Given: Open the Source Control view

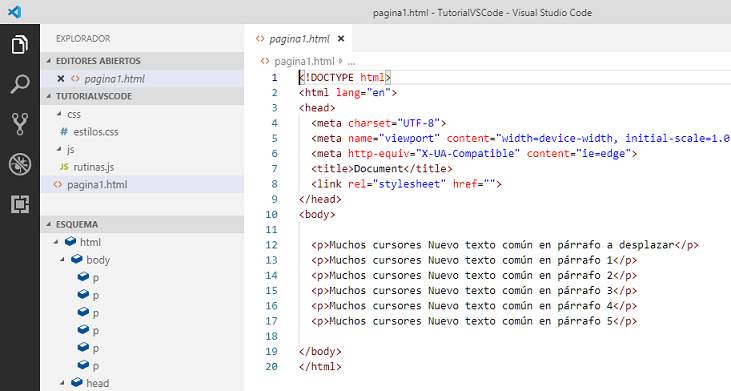Looking at the screenshot, I should click(20, 124).
